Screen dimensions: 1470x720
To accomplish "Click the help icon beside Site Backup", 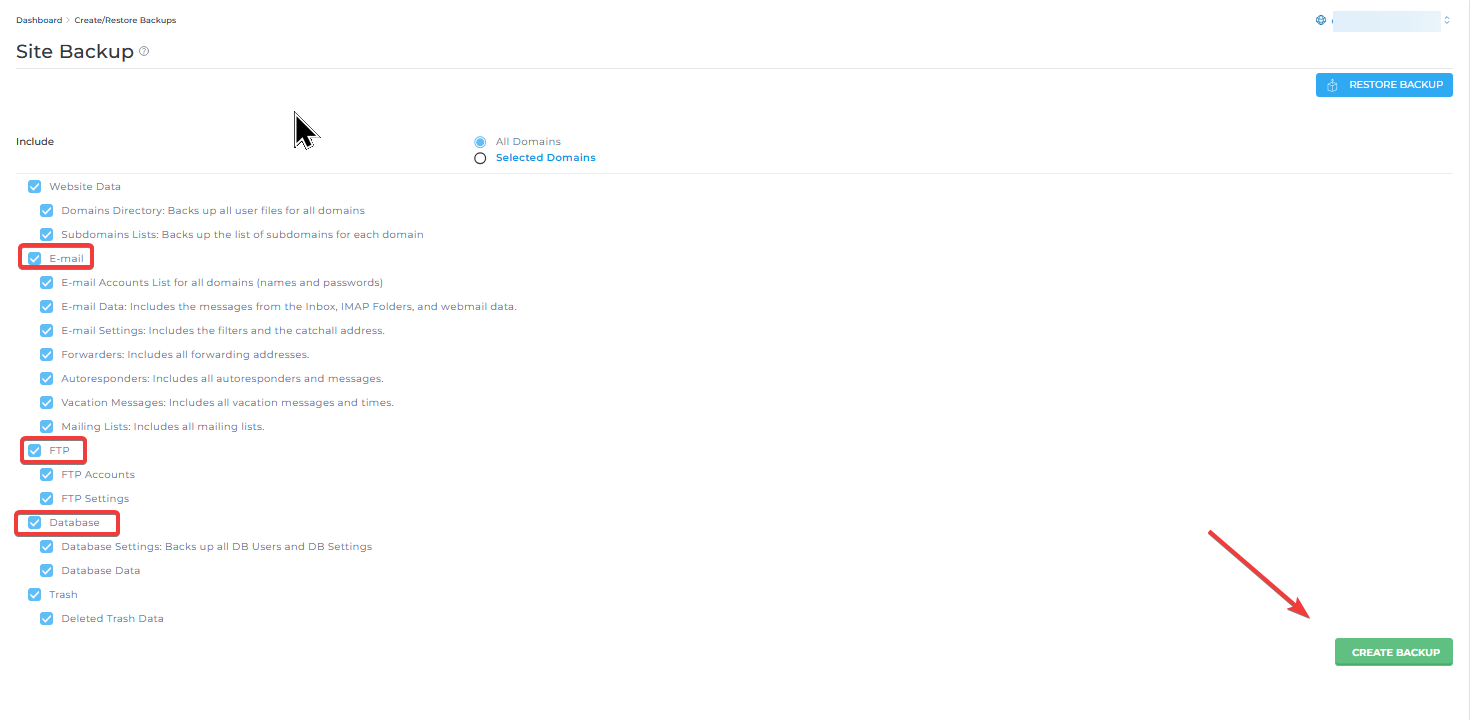I will tap(144, 51).
